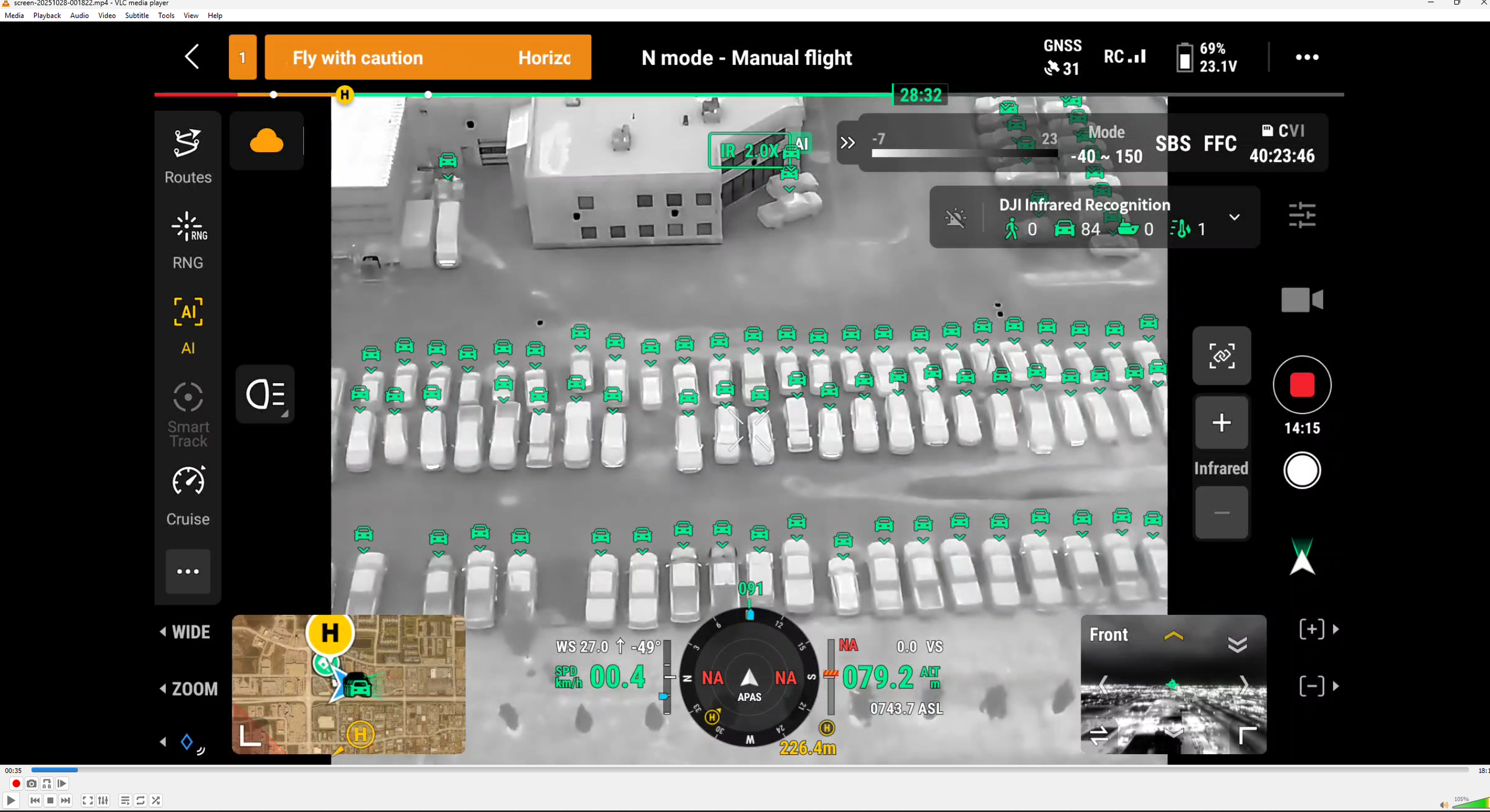Screen dimensions: 1490x812
Task: Toggle random playback in VLC
Action: point(156,801)
